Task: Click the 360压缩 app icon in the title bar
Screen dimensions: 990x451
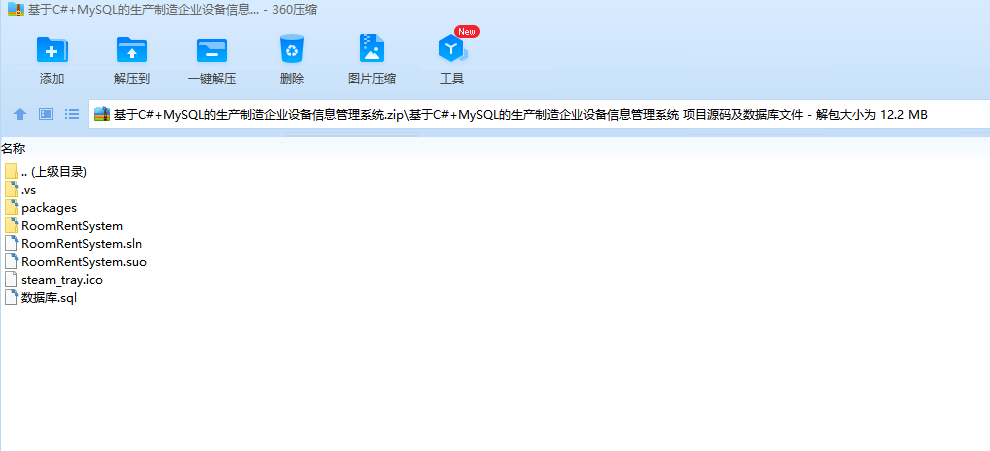Action: pos(16,9)
